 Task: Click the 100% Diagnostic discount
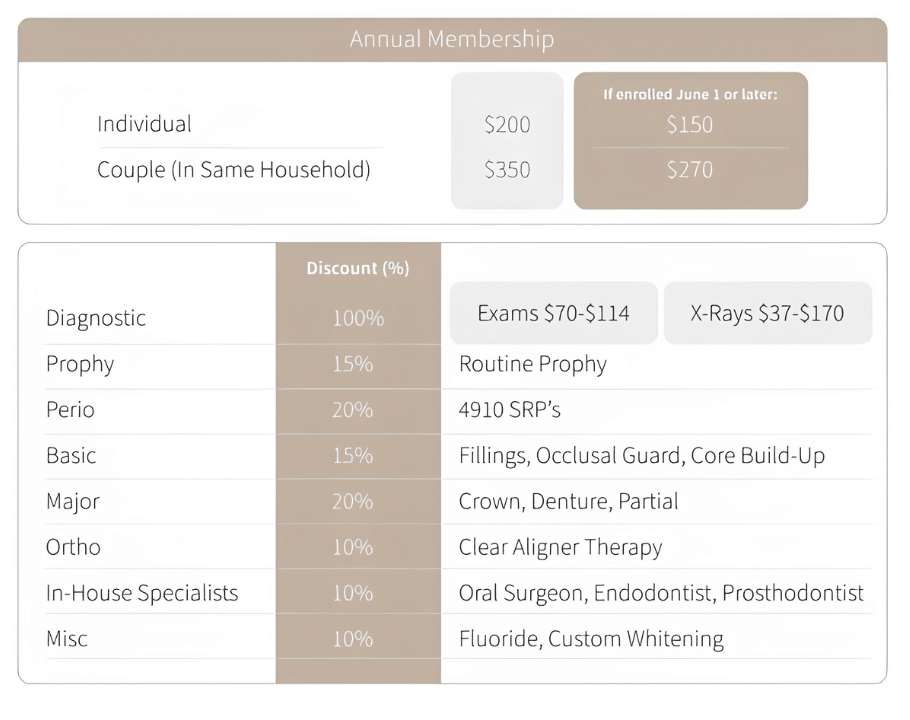[358, 318]
